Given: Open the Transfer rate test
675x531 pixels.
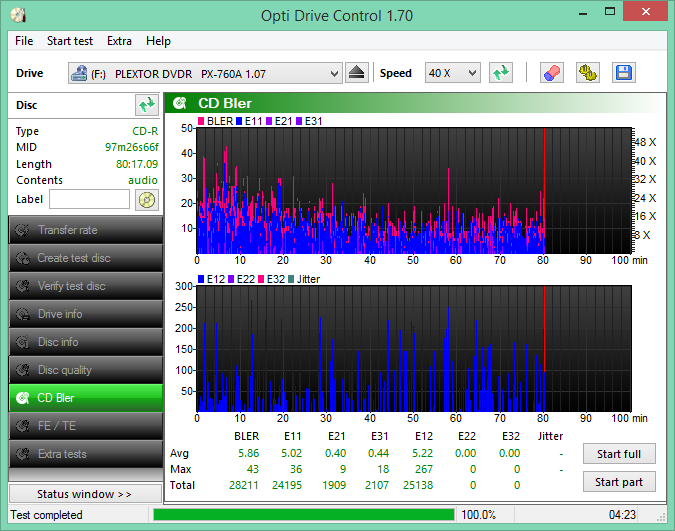Looking at the screenshot, I should click(85, 230).
